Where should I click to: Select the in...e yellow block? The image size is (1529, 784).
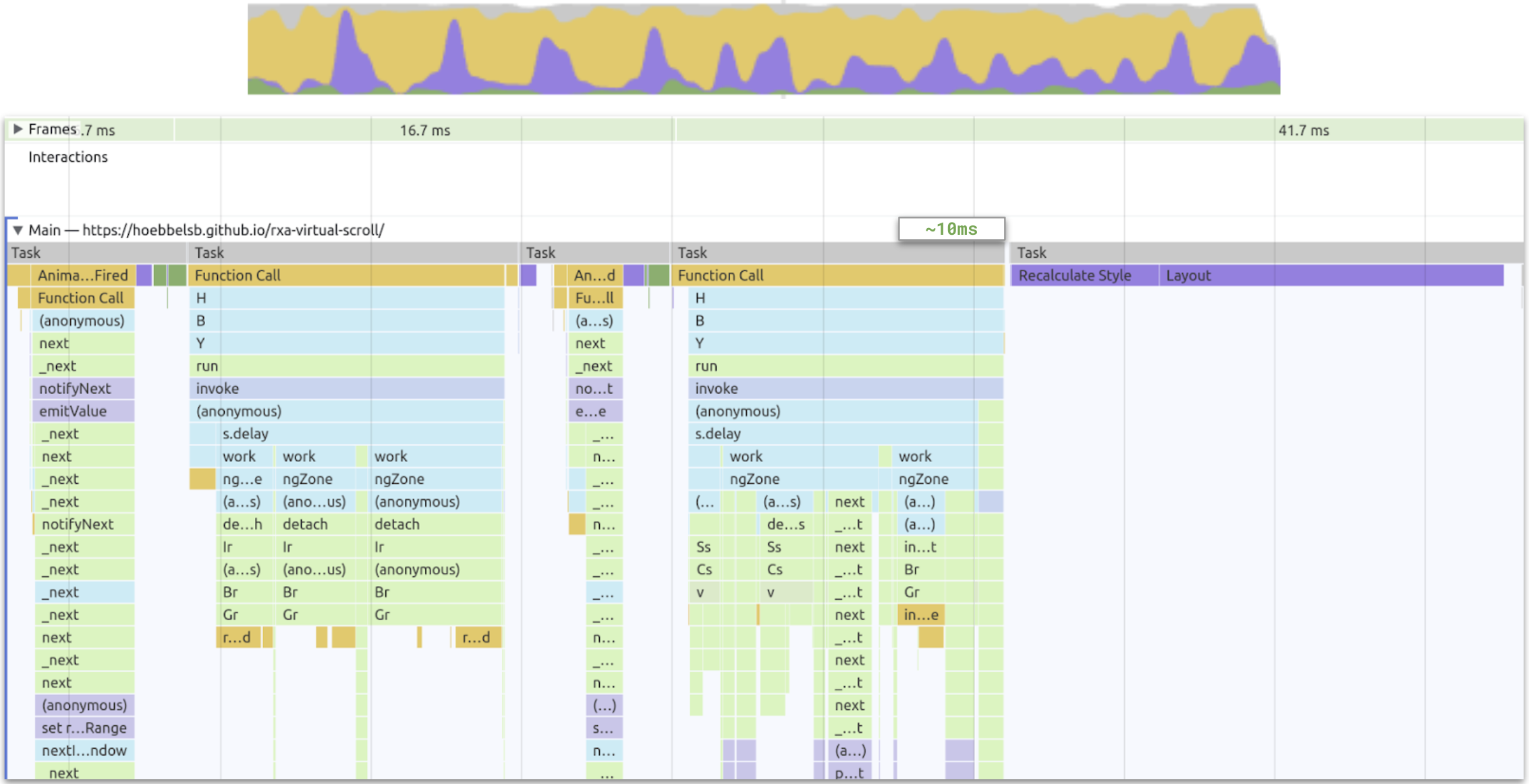(x=920, y=615)
